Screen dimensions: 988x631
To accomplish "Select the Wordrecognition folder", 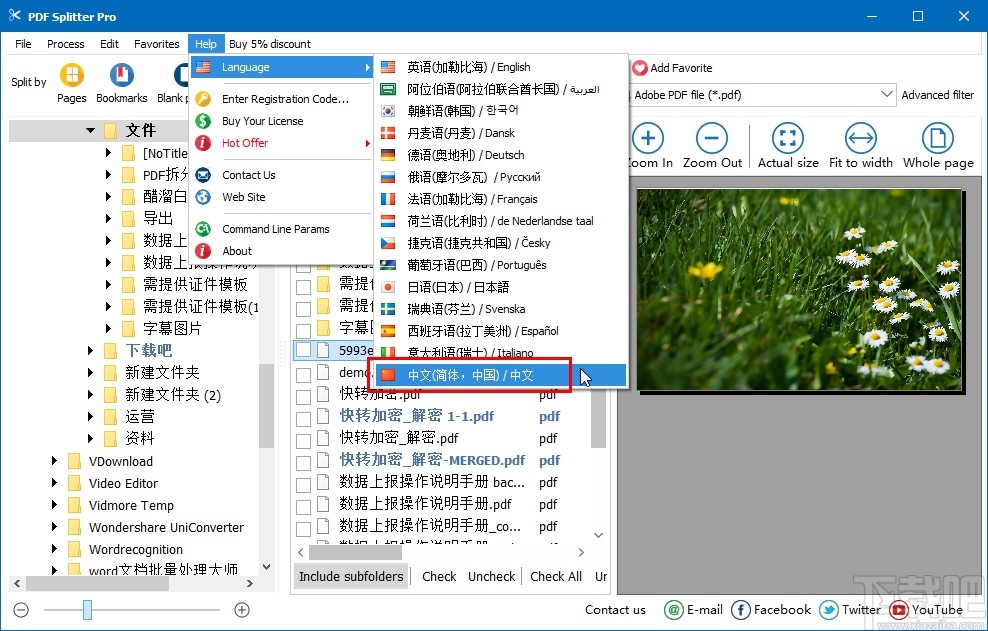I will click(x=135, y=549).
